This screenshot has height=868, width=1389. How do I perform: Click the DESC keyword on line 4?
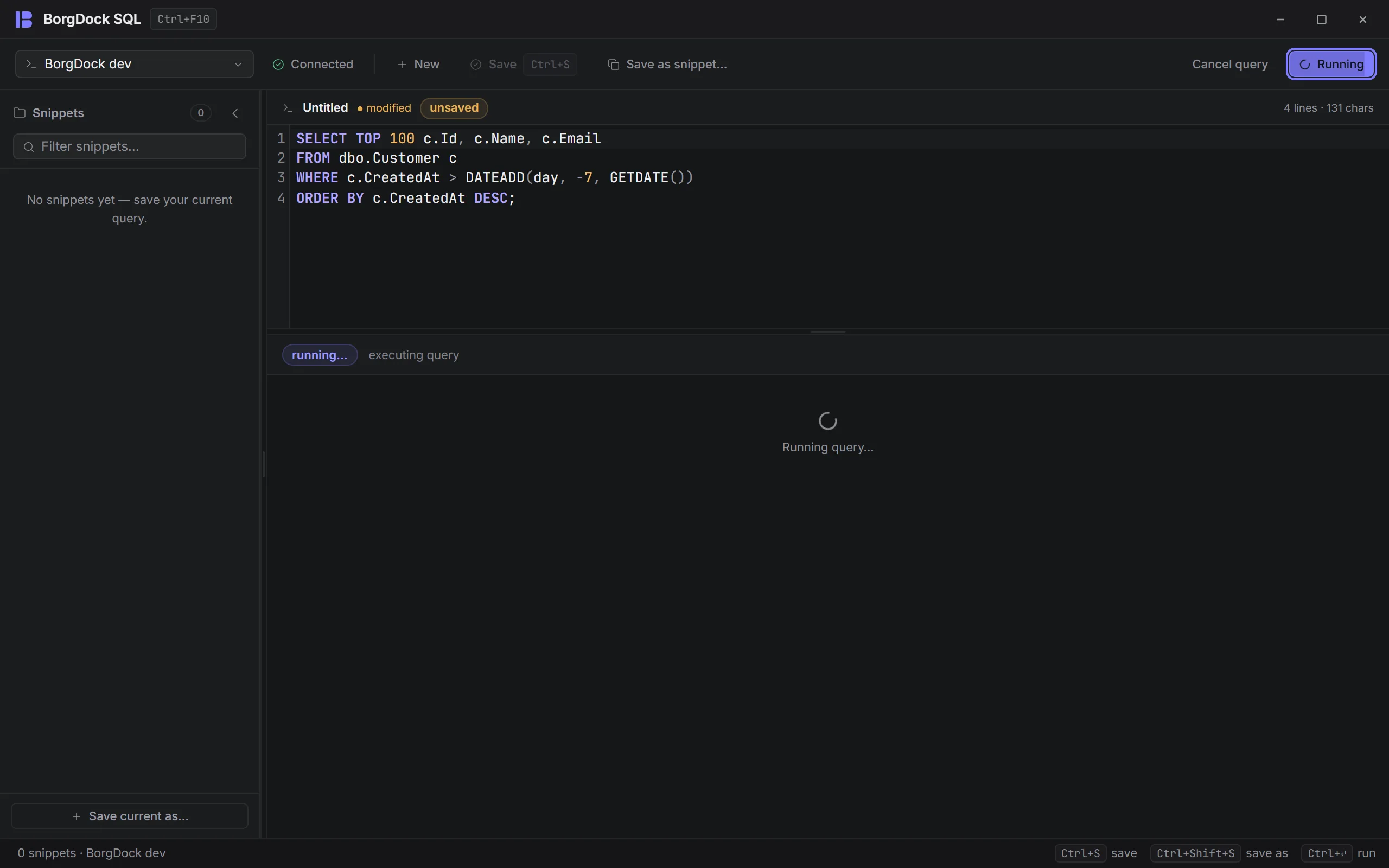coord(490,198)
